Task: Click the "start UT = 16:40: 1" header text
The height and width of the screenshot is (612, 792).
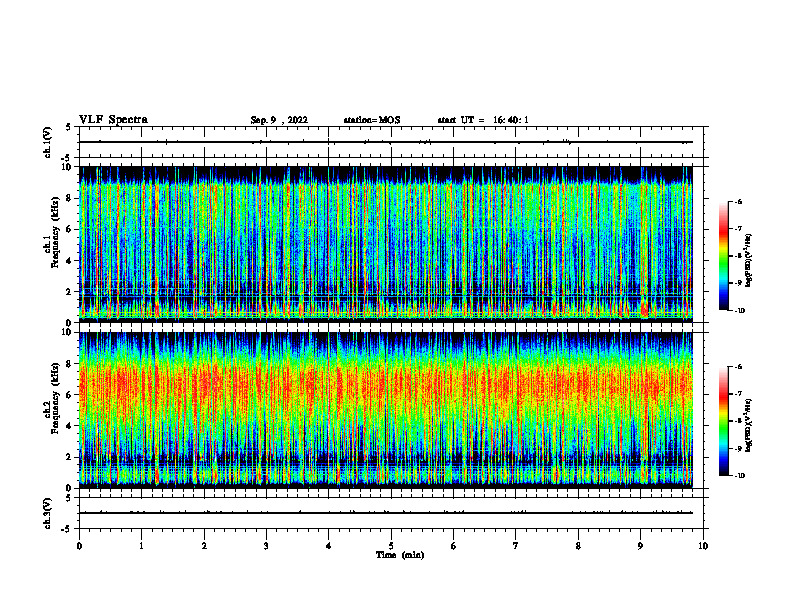Action: point(483,120)
